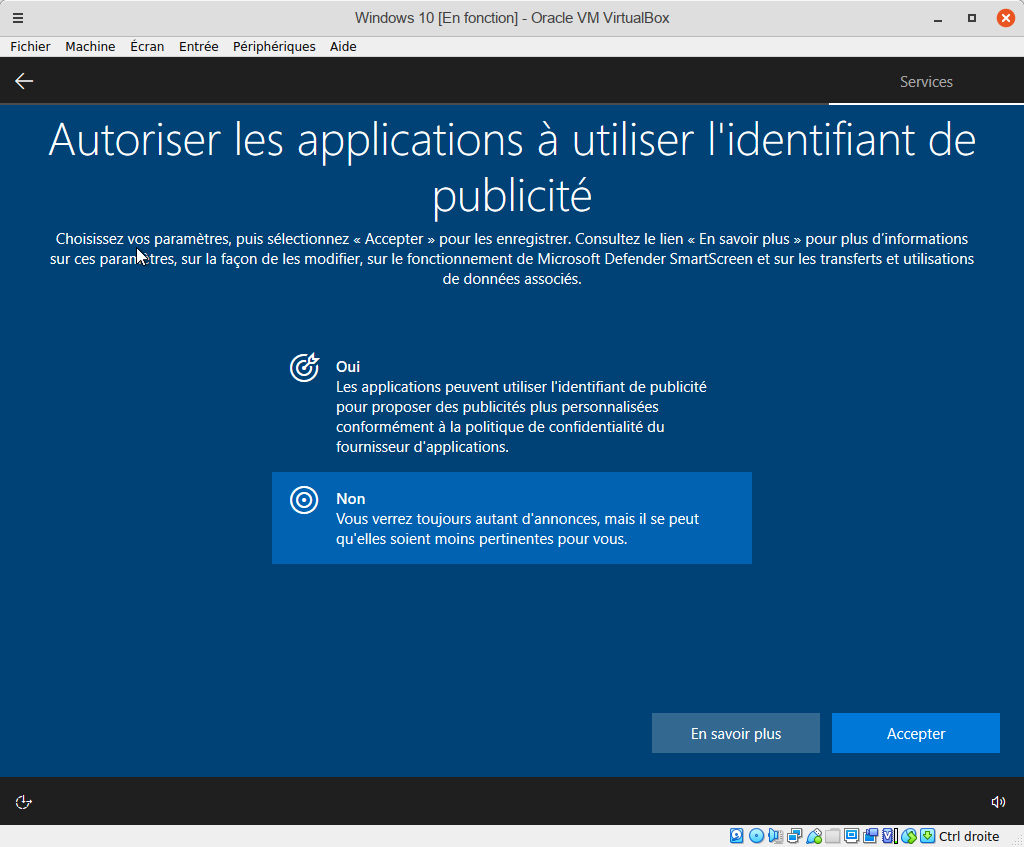Open the accessibility options icon

tap(24, 802)
